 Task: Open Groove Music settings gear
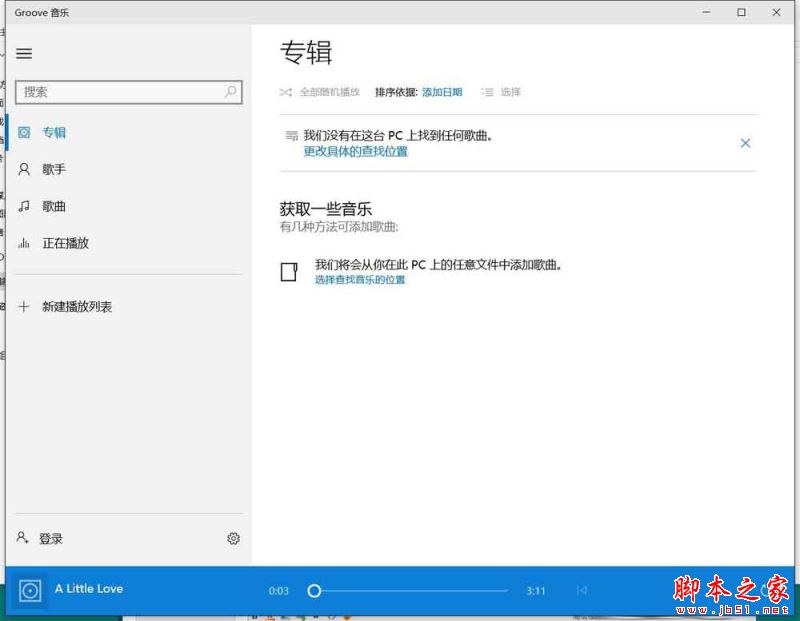(x=233, y=538)
